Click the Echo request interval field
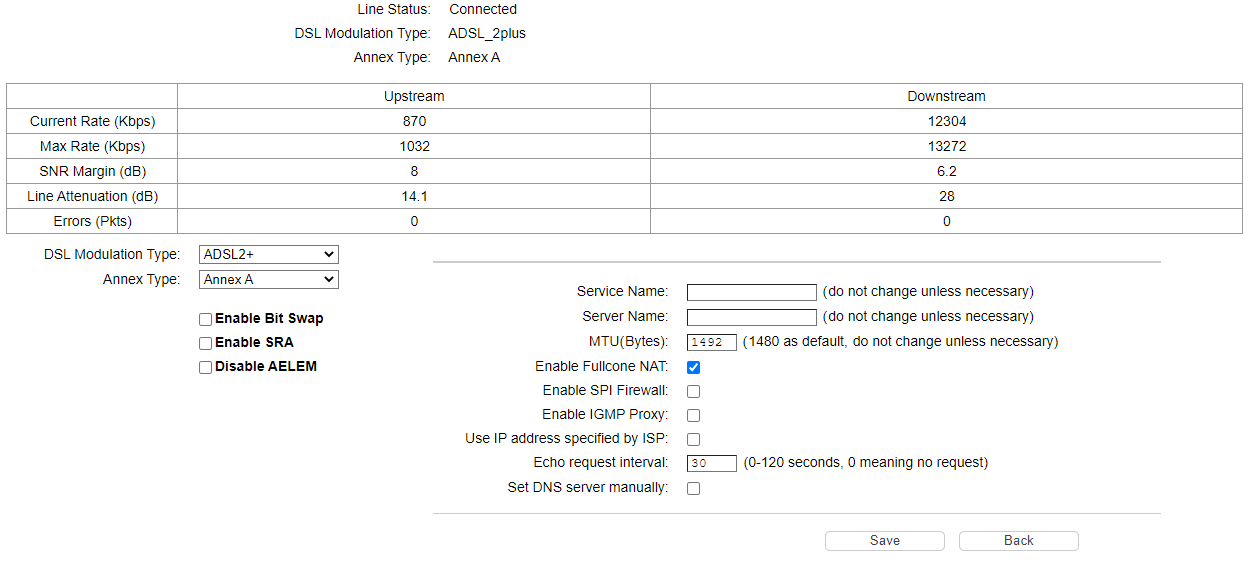The image size is (1259, 572). pyautogui.click(x=712, y=463)
